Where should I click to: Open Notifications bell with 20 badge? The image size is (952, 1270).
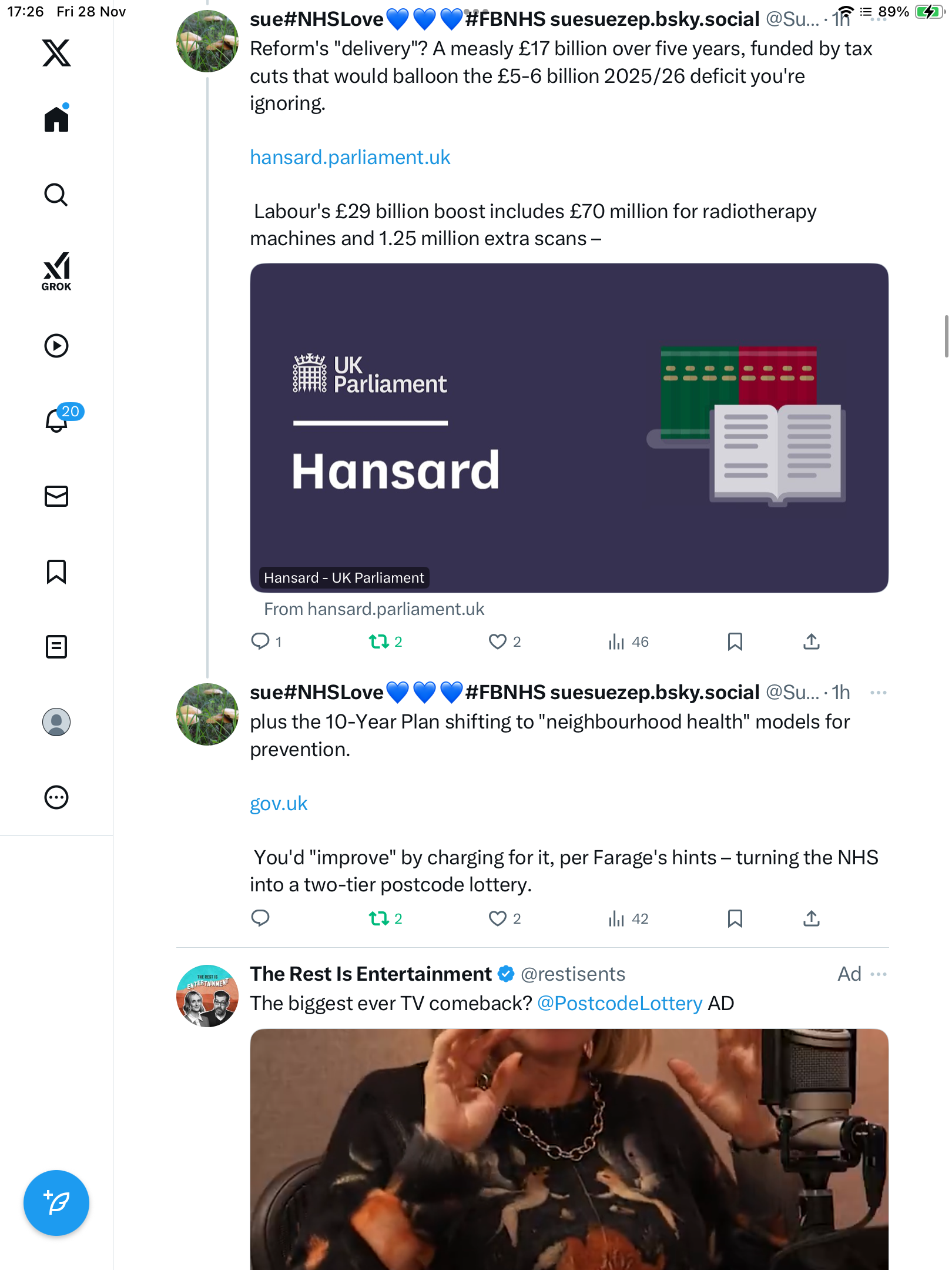tap(58, 420)
